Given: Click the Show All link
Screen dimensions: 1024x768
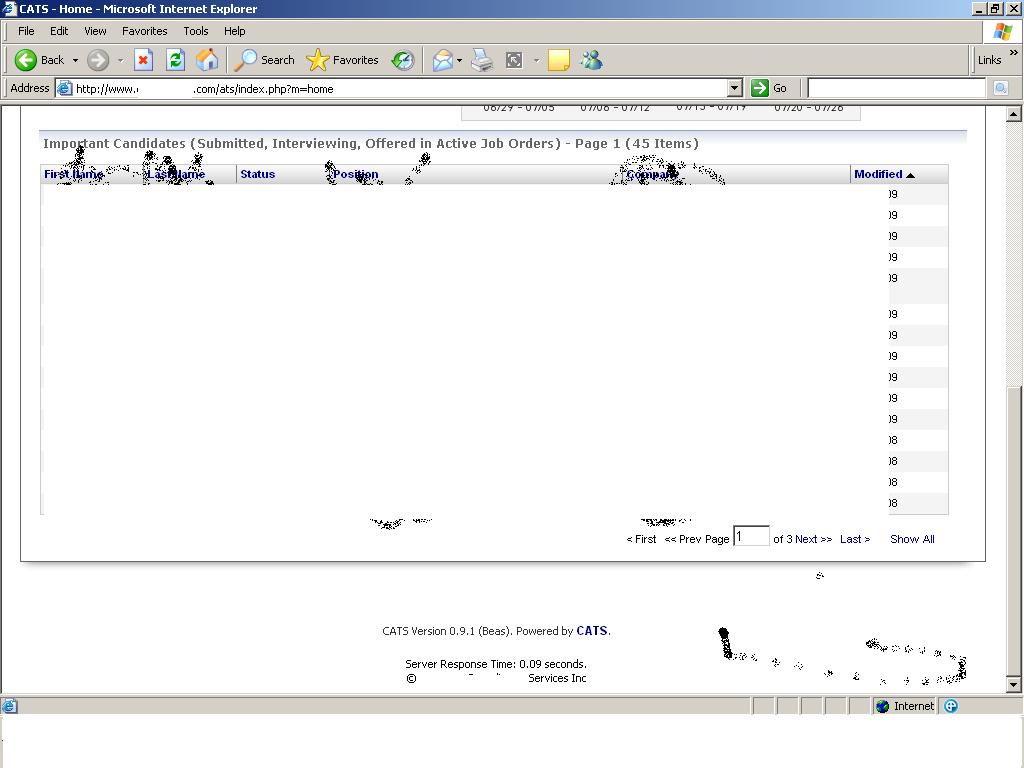Looking at the screenshot, I should point(912,539).
